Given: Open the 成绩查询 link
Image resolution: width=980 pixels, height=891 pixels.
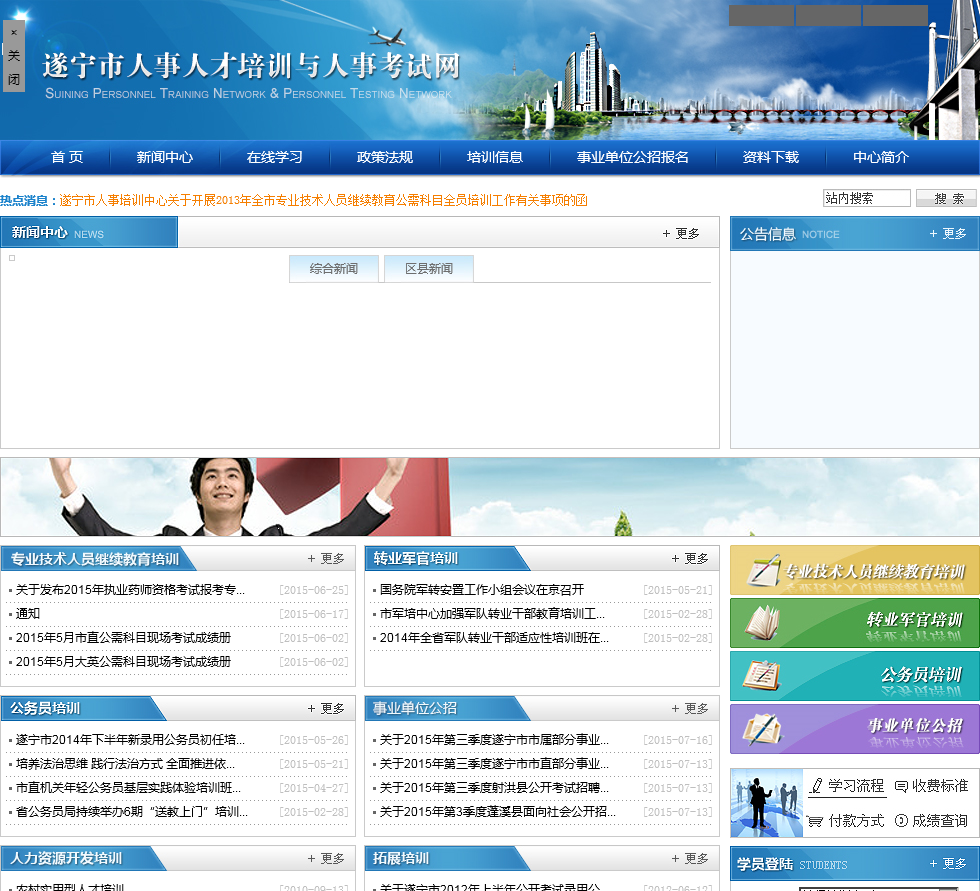Looking at the screenshot, I should [x=939, y=820].
